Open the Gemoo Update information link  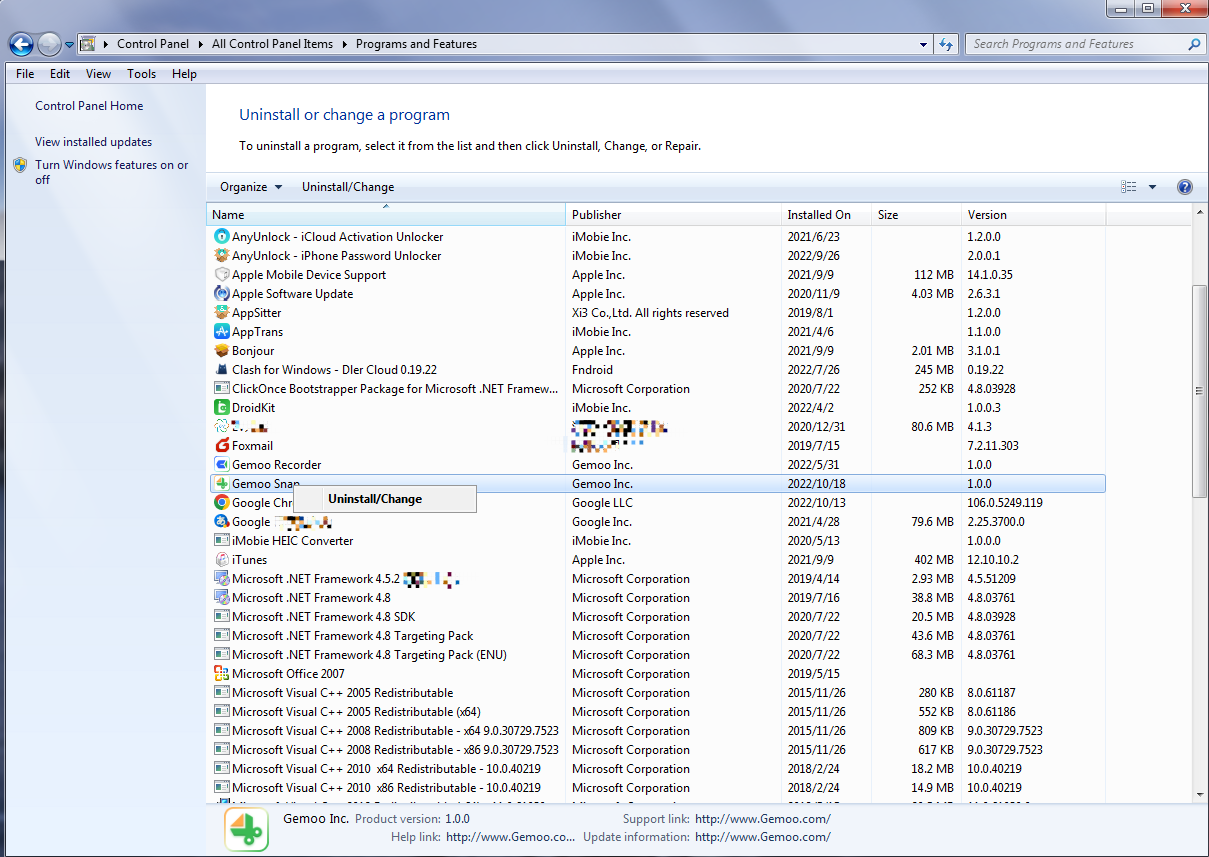click(x=763, y=837)
